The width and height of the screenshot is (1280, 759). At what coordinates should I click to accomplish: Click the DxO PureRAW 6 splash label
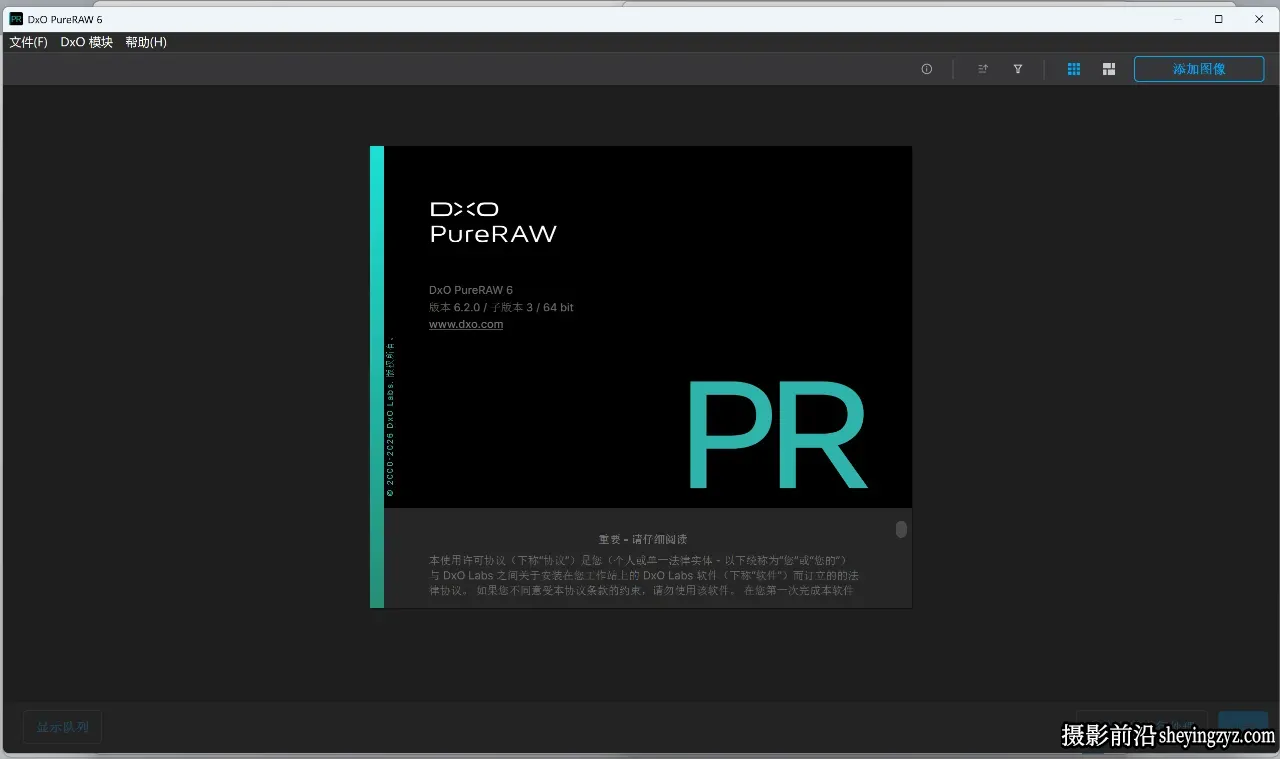point(471,290)
